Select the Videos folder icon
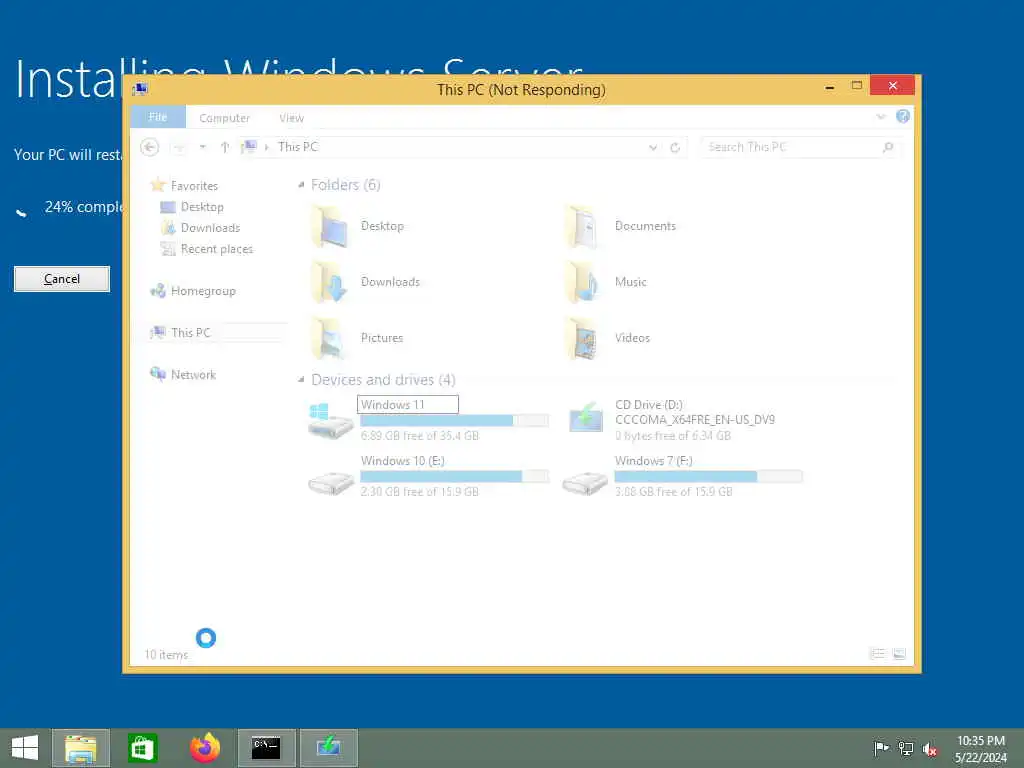This screenshot has width=1024, height=768. (x=583, y=338)
